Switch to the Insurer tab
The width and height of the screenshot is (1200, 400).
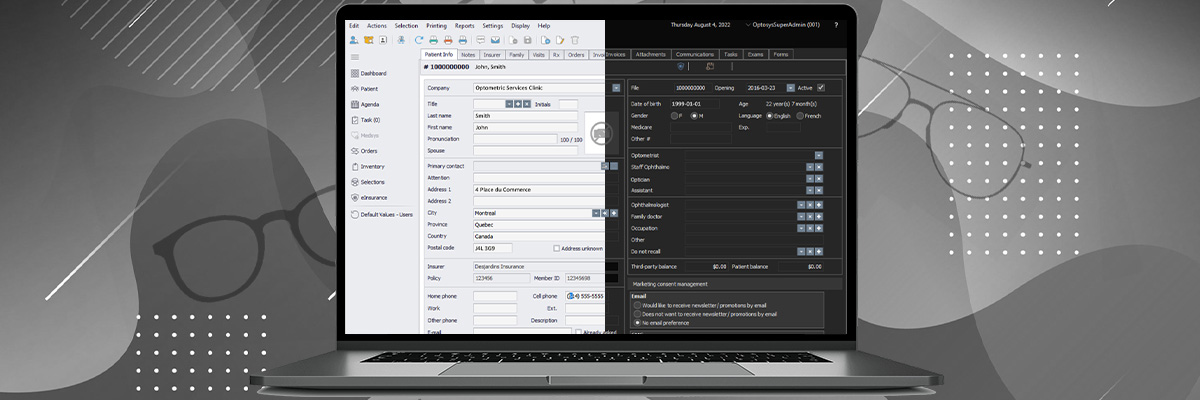pos(491,54)
